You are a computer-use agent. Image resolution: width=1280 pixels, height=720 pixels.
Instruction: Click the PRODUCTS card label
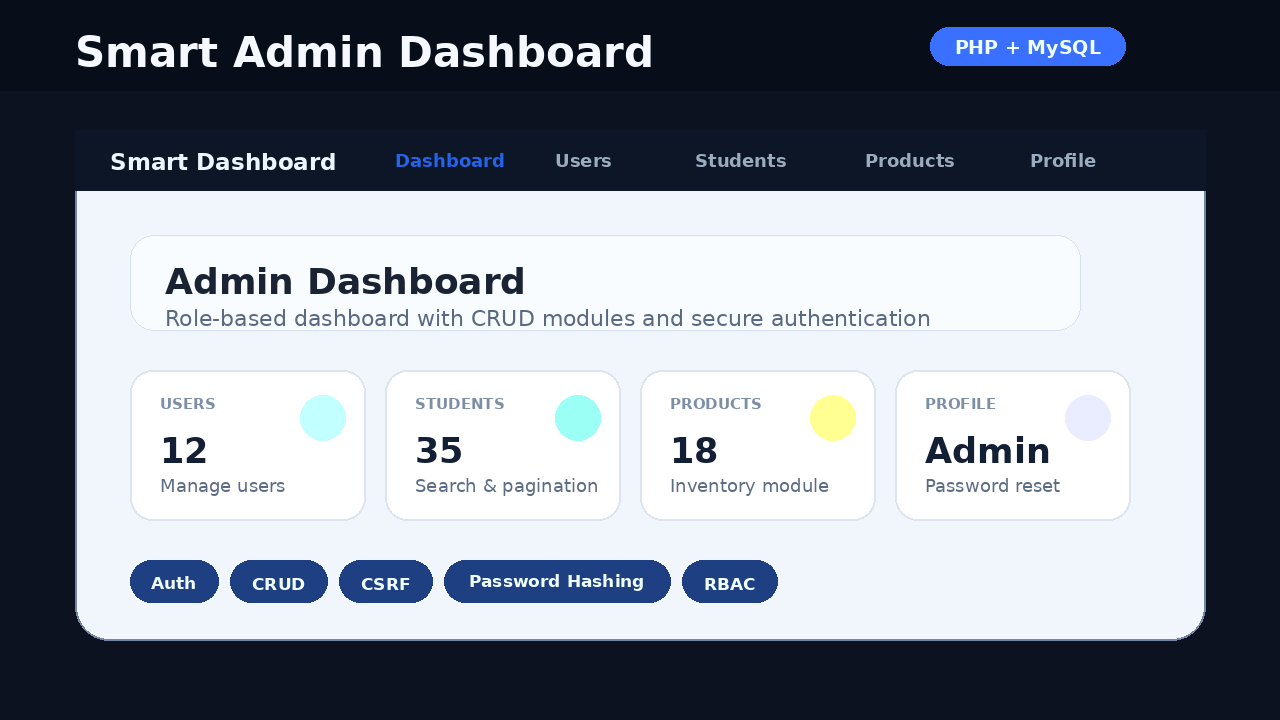pyautogui.click(x=716, y=404)
